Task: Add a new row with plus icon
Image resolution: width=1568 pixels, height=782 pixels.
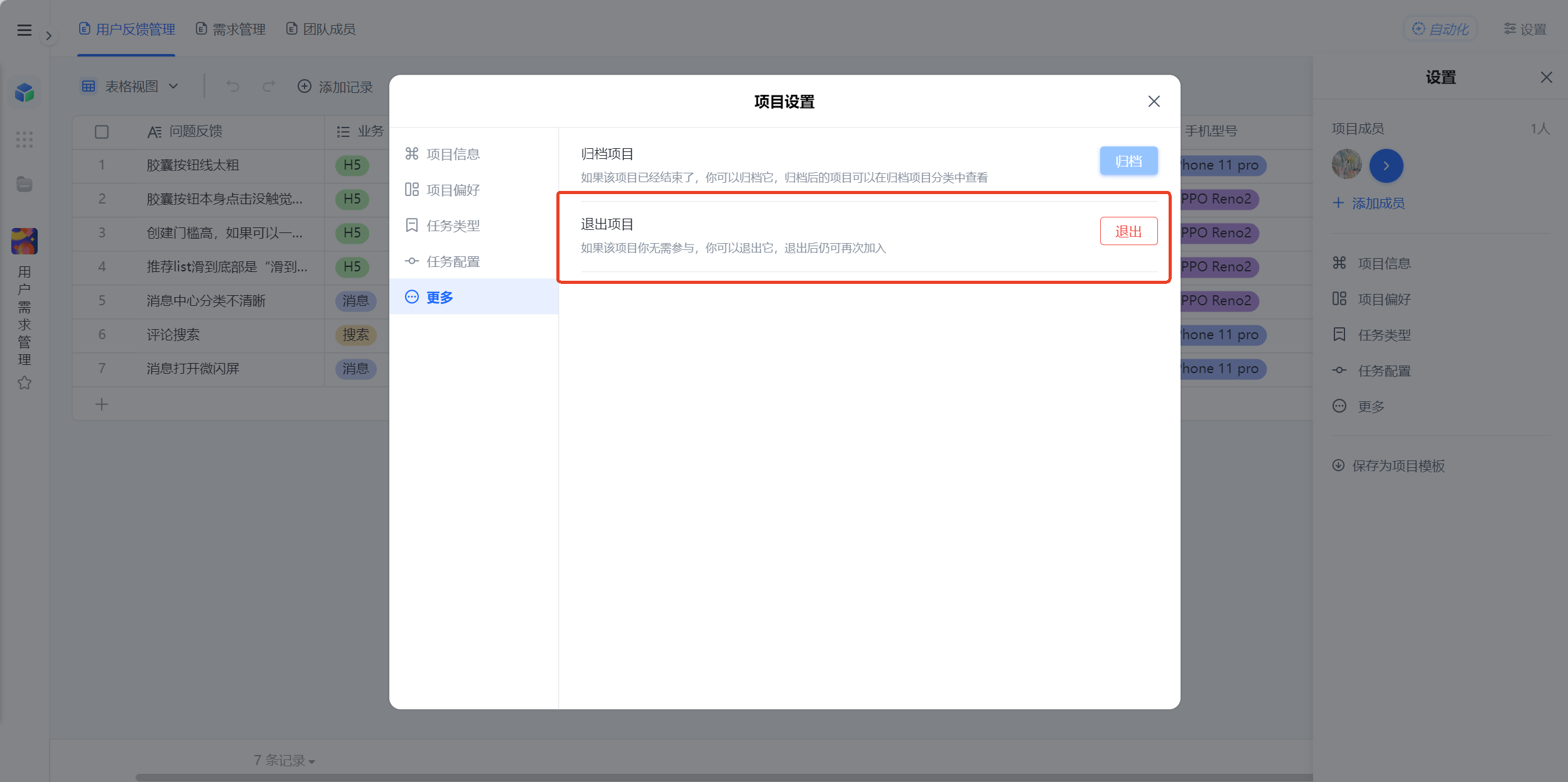Action: [102, 404]
